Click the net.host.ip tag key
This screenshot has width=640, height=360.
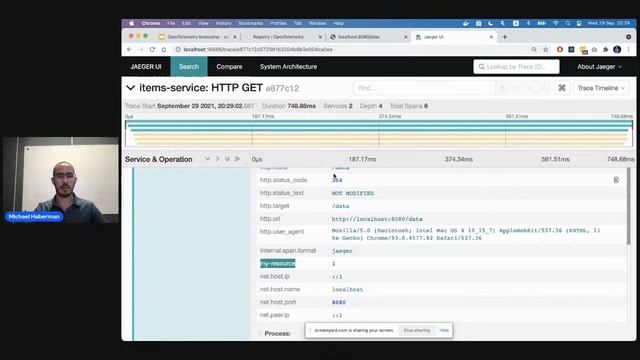(275, 276)
